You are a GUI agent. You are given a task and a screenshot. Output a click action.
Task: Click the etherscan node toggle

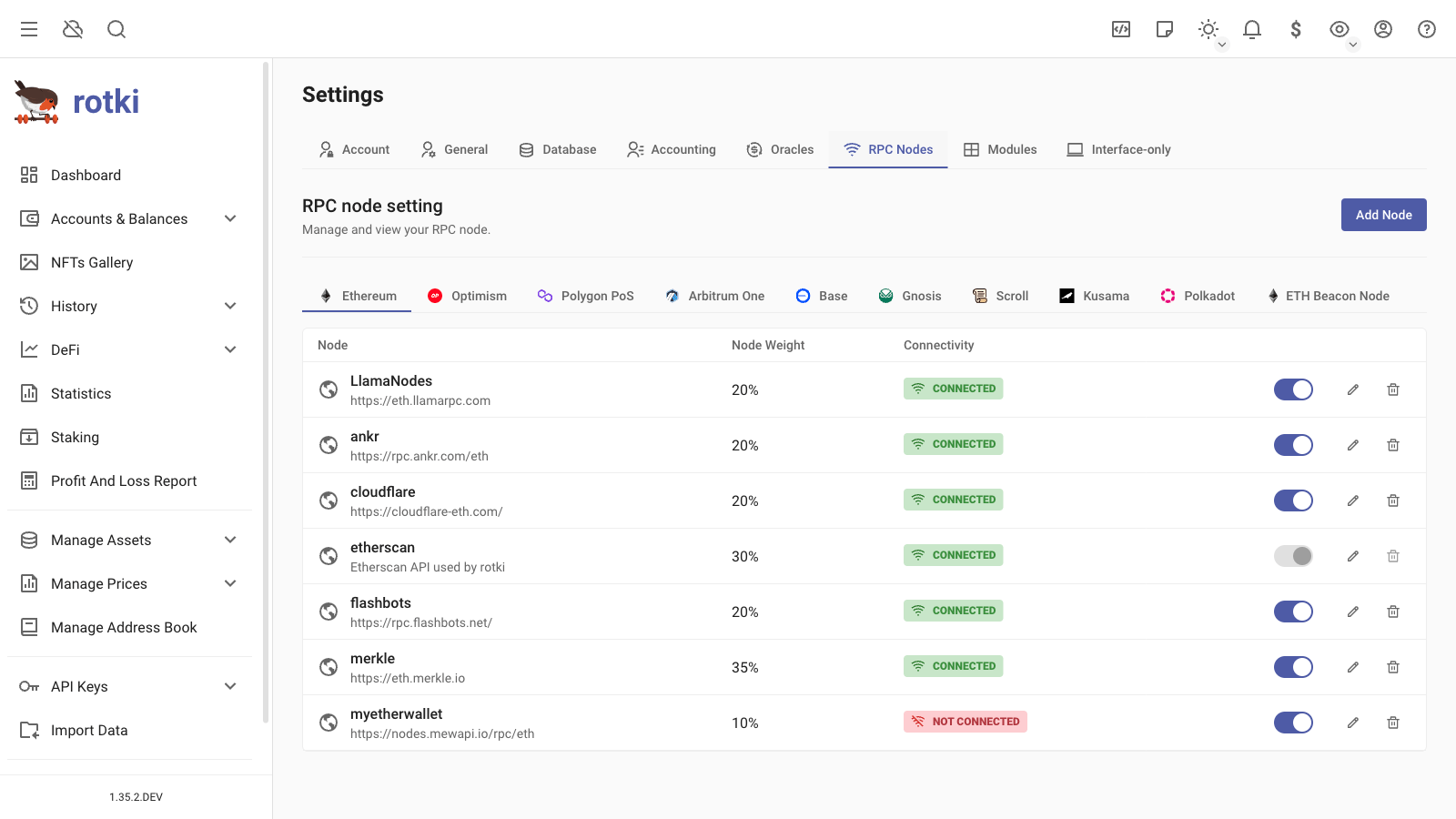[1293, 556]
